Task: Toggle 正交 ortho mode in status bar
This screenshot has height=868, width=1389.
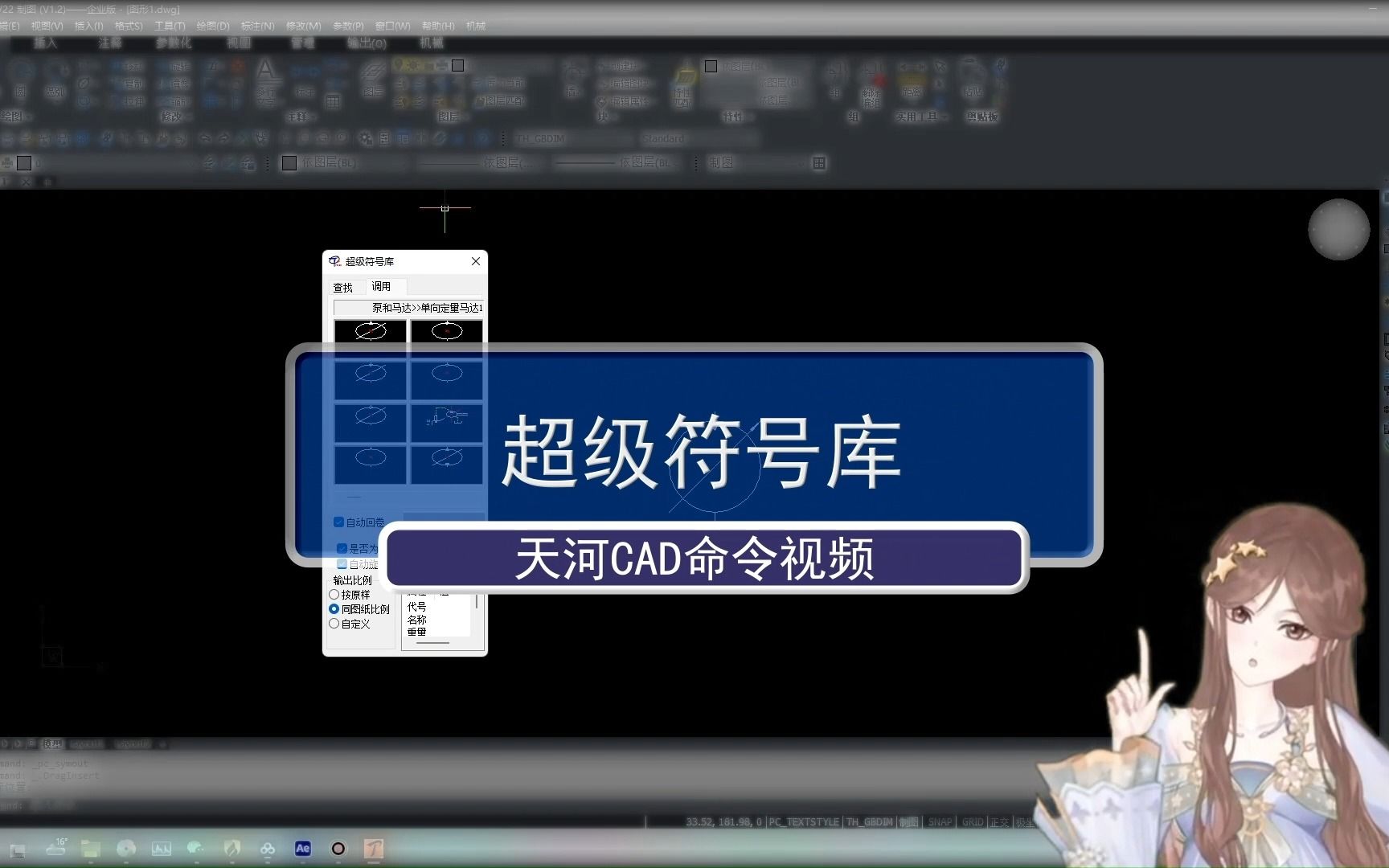Action: point(999,822)
